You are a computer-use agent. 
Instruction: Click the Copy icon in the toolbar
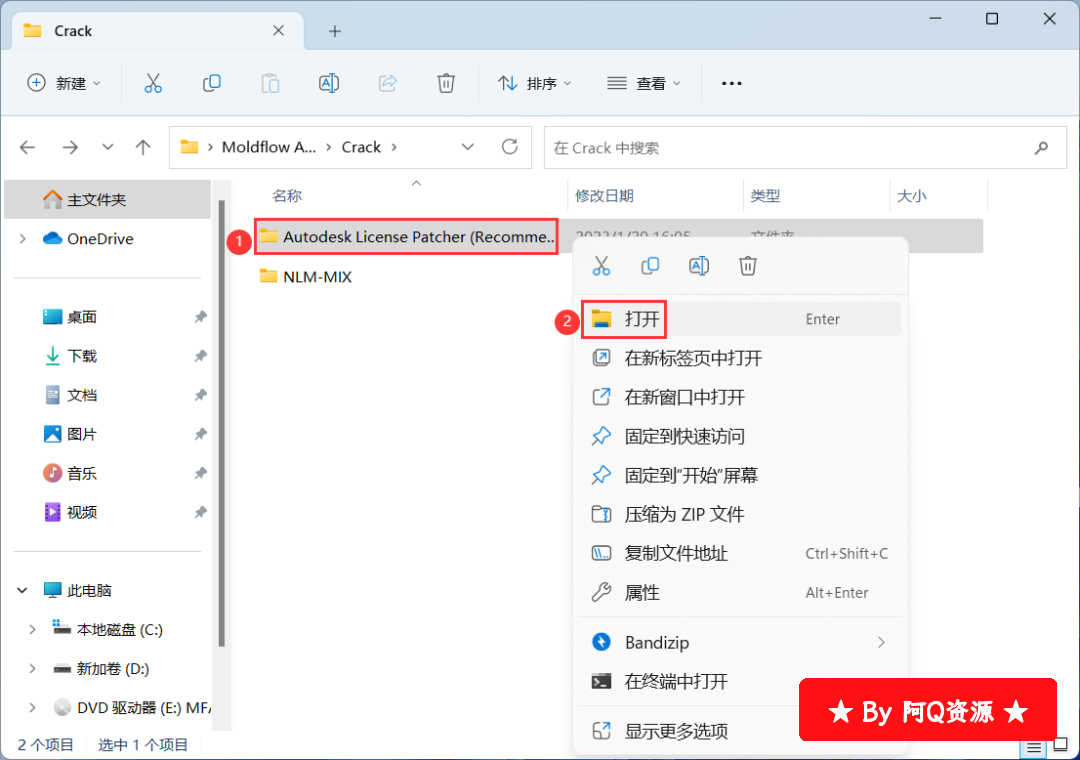(x=211, y=83)
